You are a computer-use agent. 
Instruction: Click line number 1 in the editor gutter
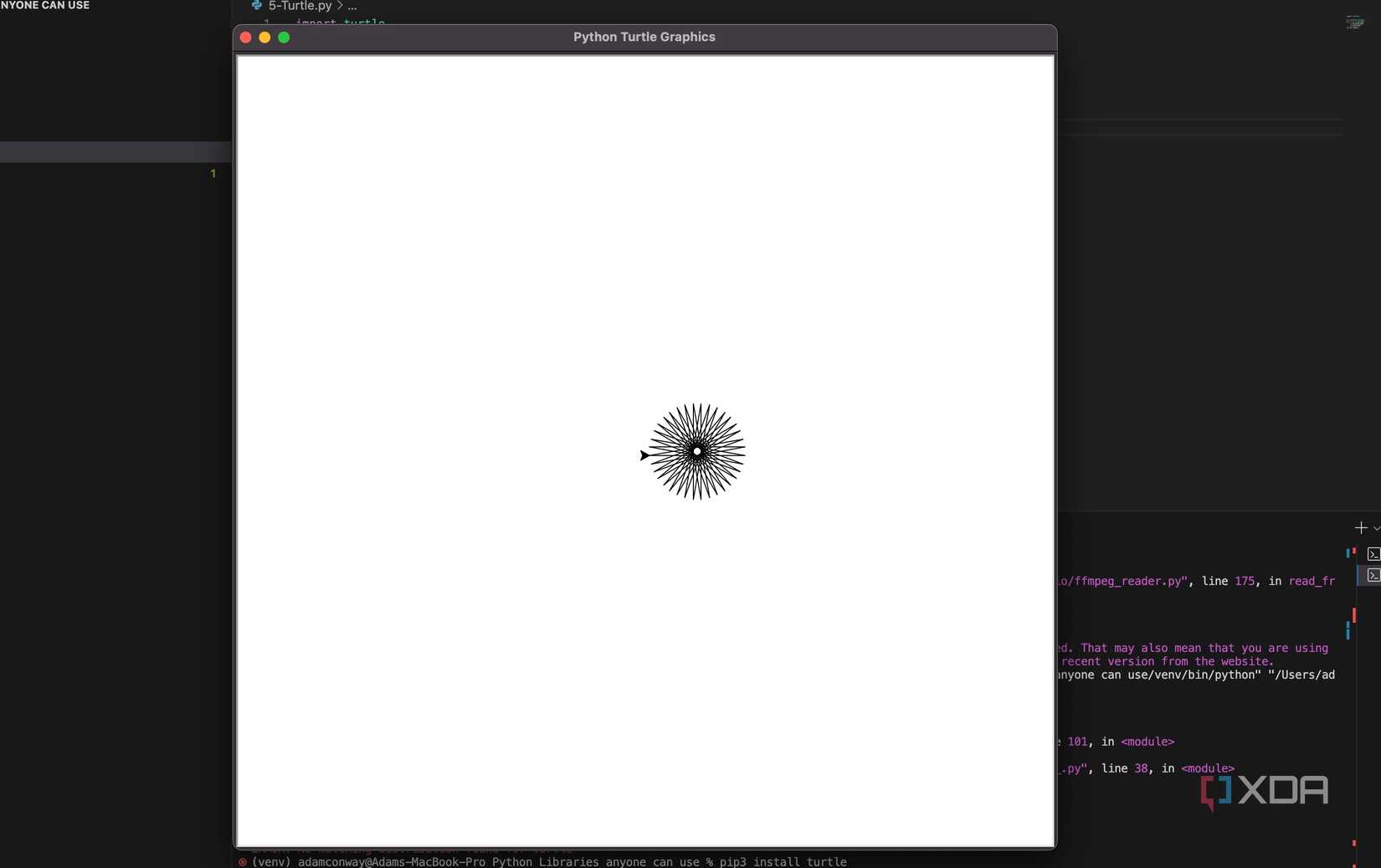(213, 173)
